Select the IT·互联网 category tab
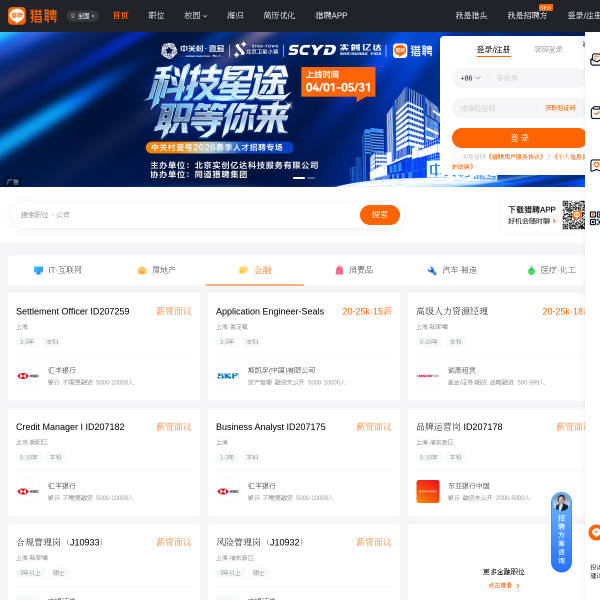The width and height of the screenshot is (600, 600). click(57, 270)
